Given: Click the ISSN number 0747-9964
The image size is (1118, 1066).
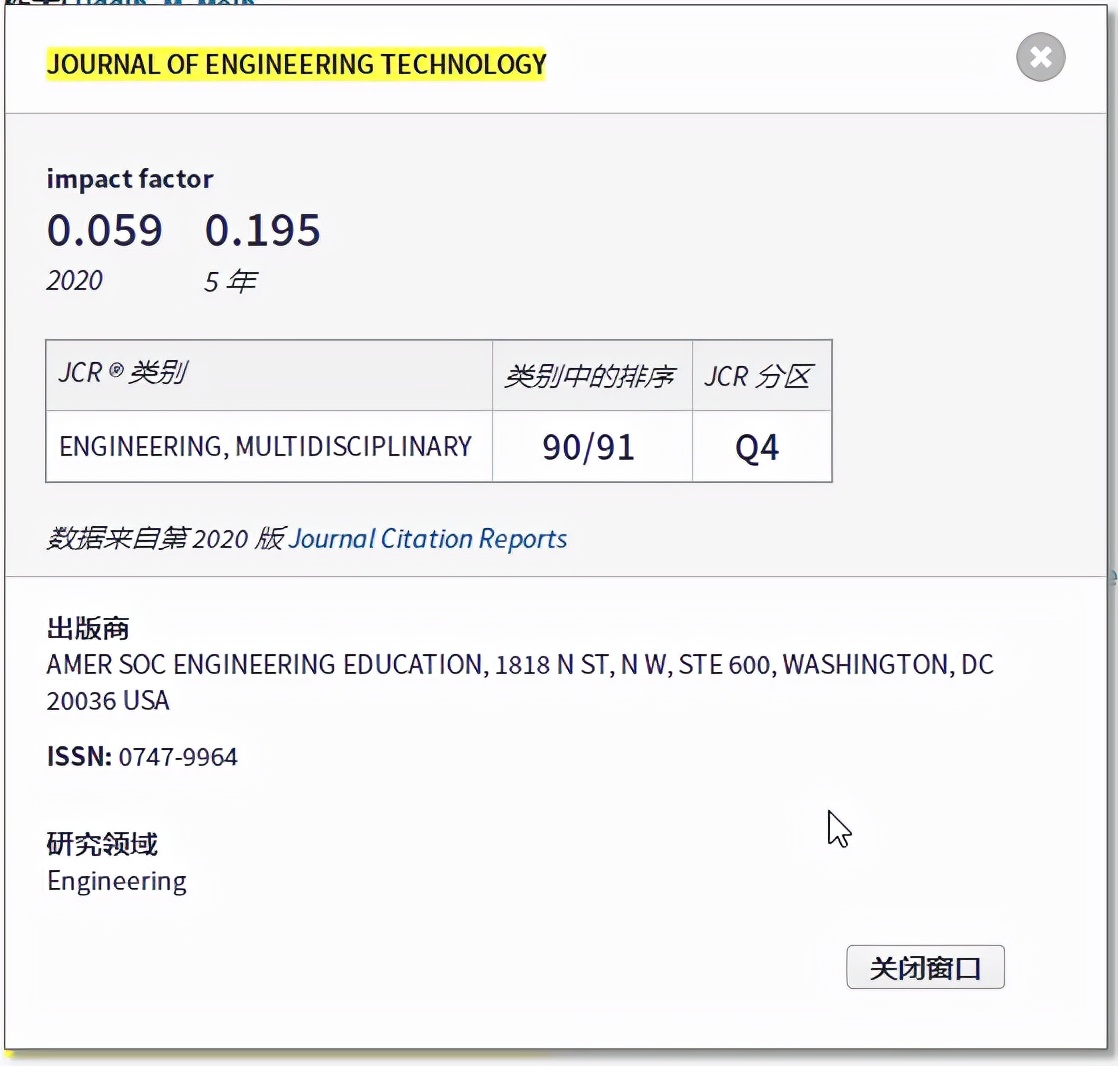Looking at the screenshot, I should pyautogui.click(x=178, y=757).
